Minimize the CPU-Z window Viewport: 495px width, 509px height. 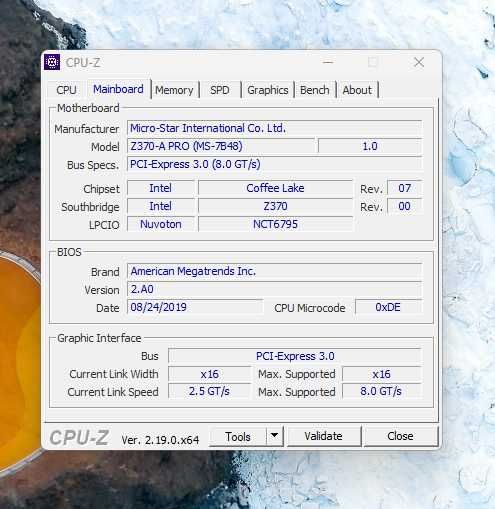[x=328, y=62]
